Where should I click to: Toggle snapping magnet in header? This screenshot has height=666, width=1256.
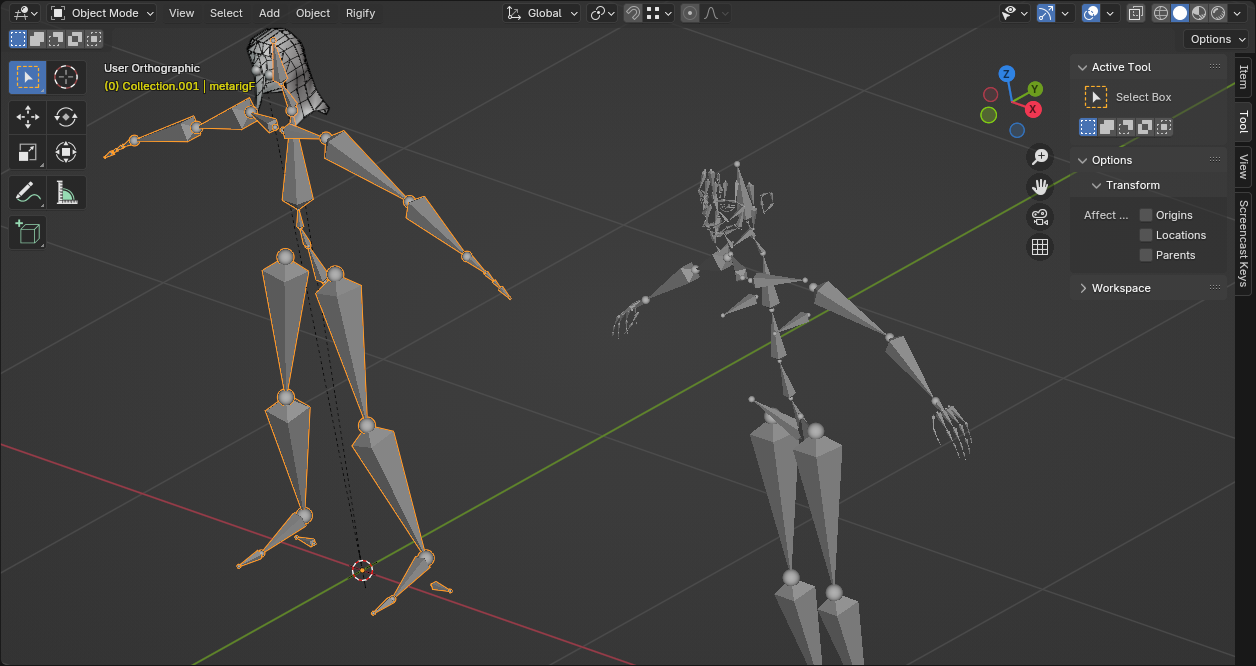[633, 13]
